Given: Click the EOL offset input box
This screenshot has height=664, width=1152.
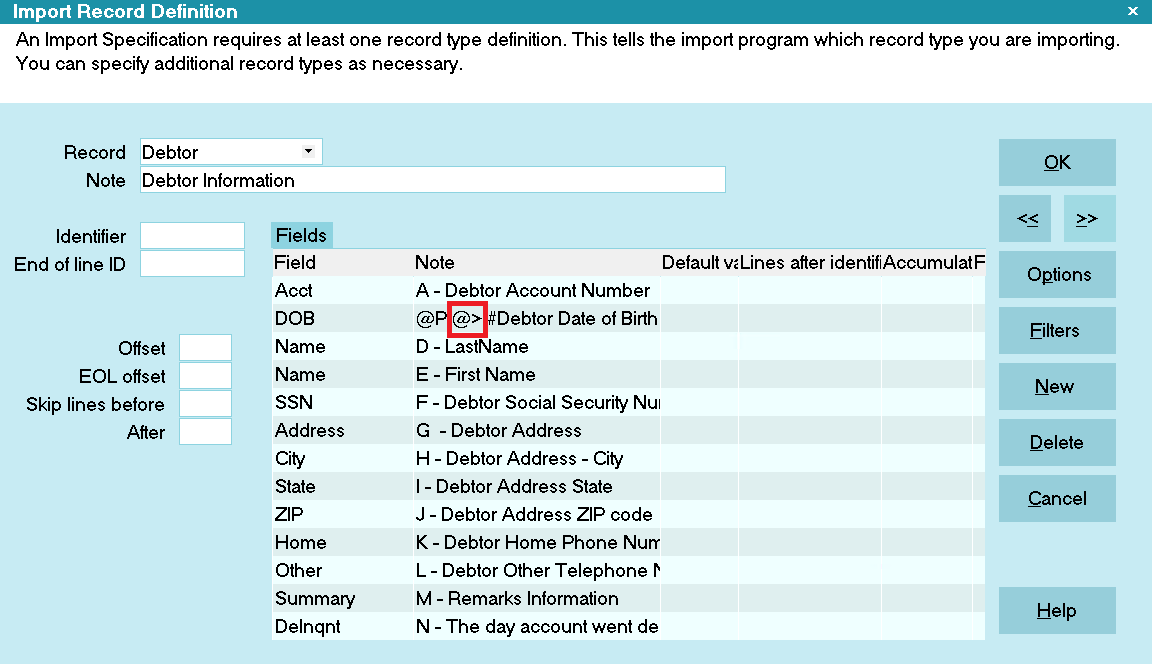Looking at the screenshot, I should coord(206,375).
